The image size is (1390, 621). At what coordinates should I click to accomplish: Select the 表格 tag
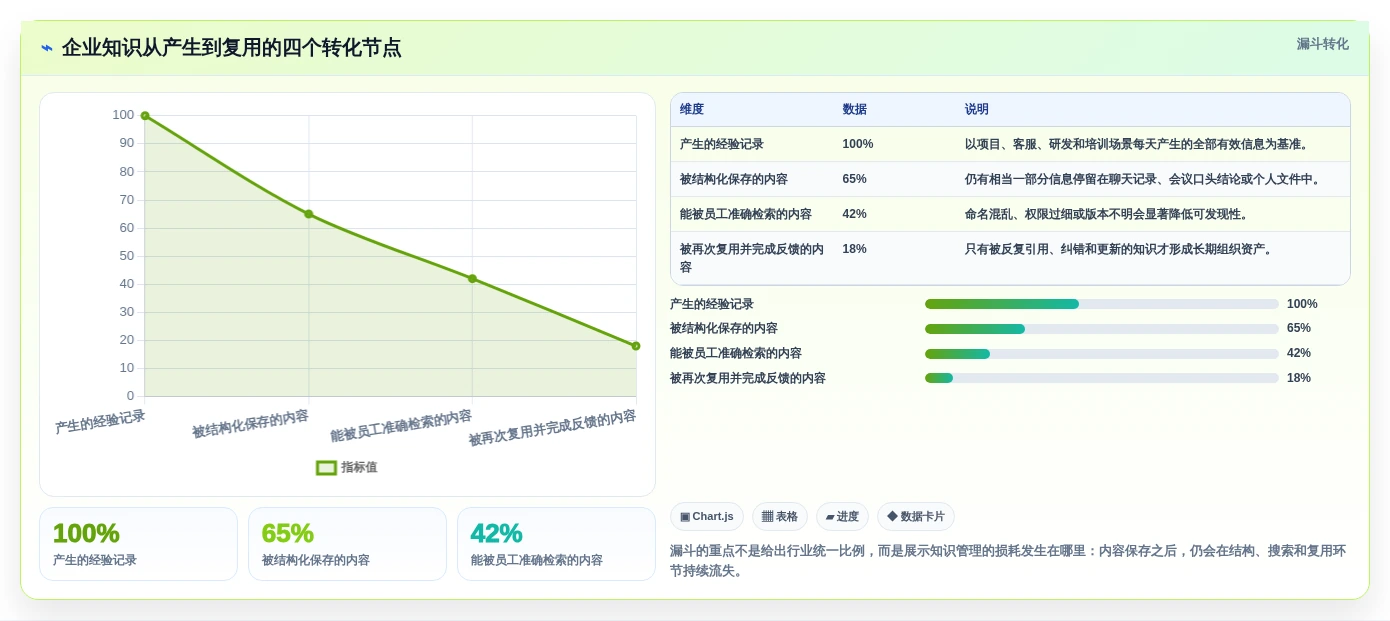tap(780, 516)
